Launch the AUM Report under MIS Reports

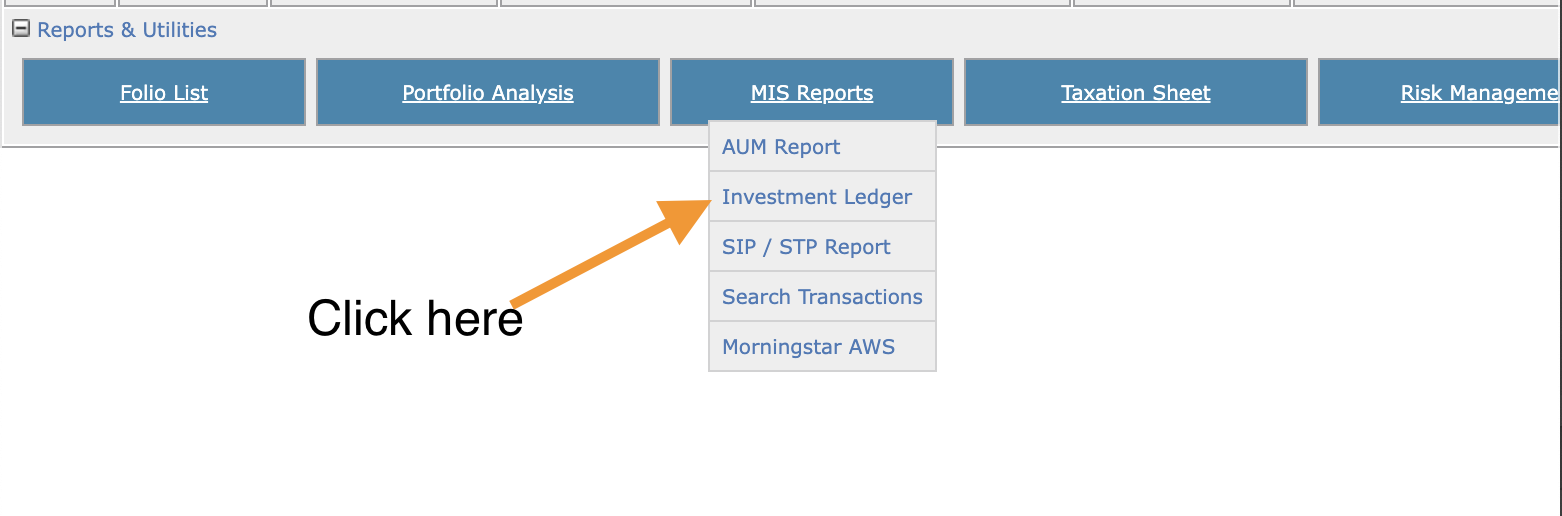(x=781, y=147)
